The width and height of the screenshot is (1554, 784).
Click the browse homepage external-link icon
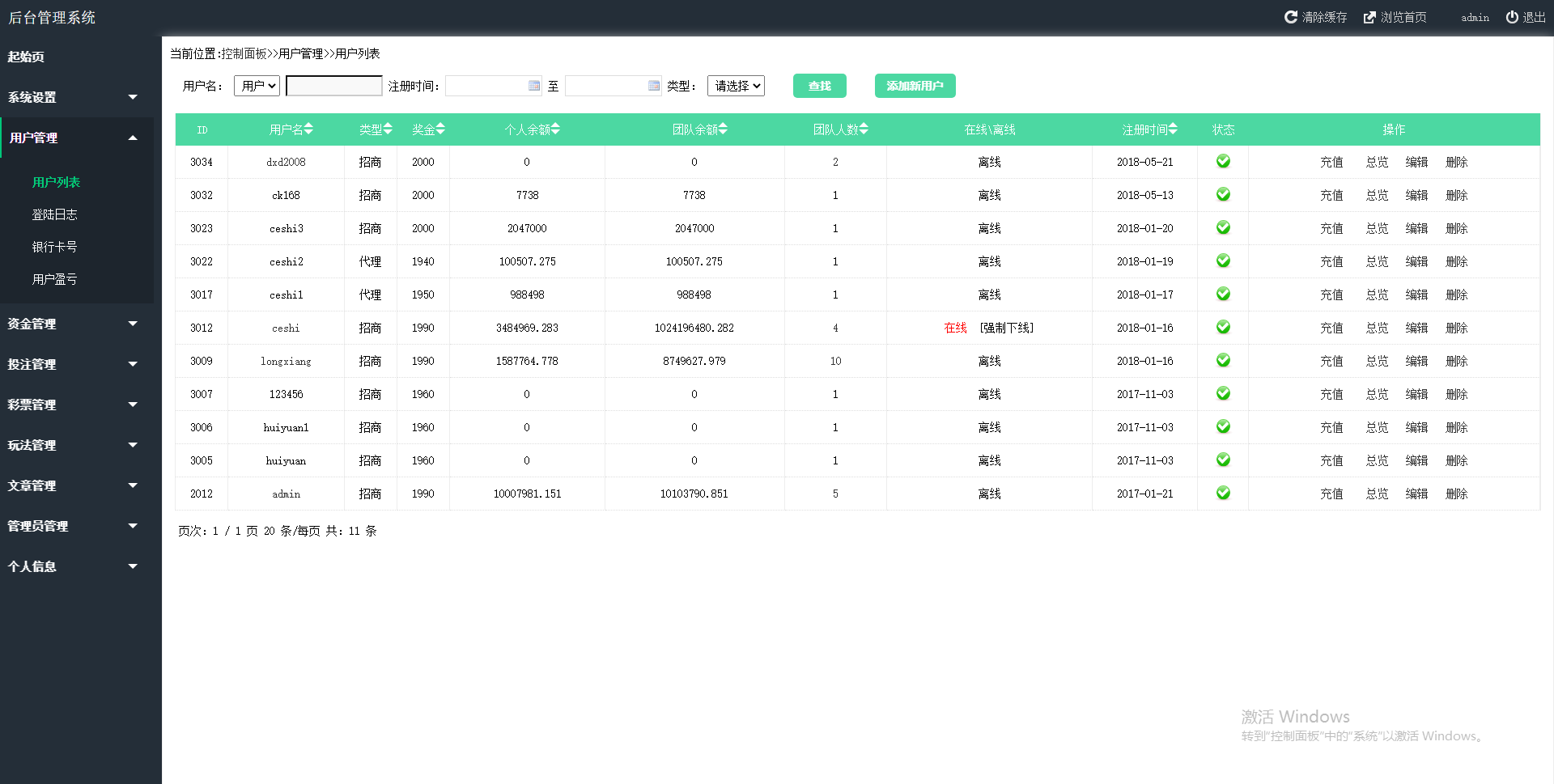[1369, 17]
